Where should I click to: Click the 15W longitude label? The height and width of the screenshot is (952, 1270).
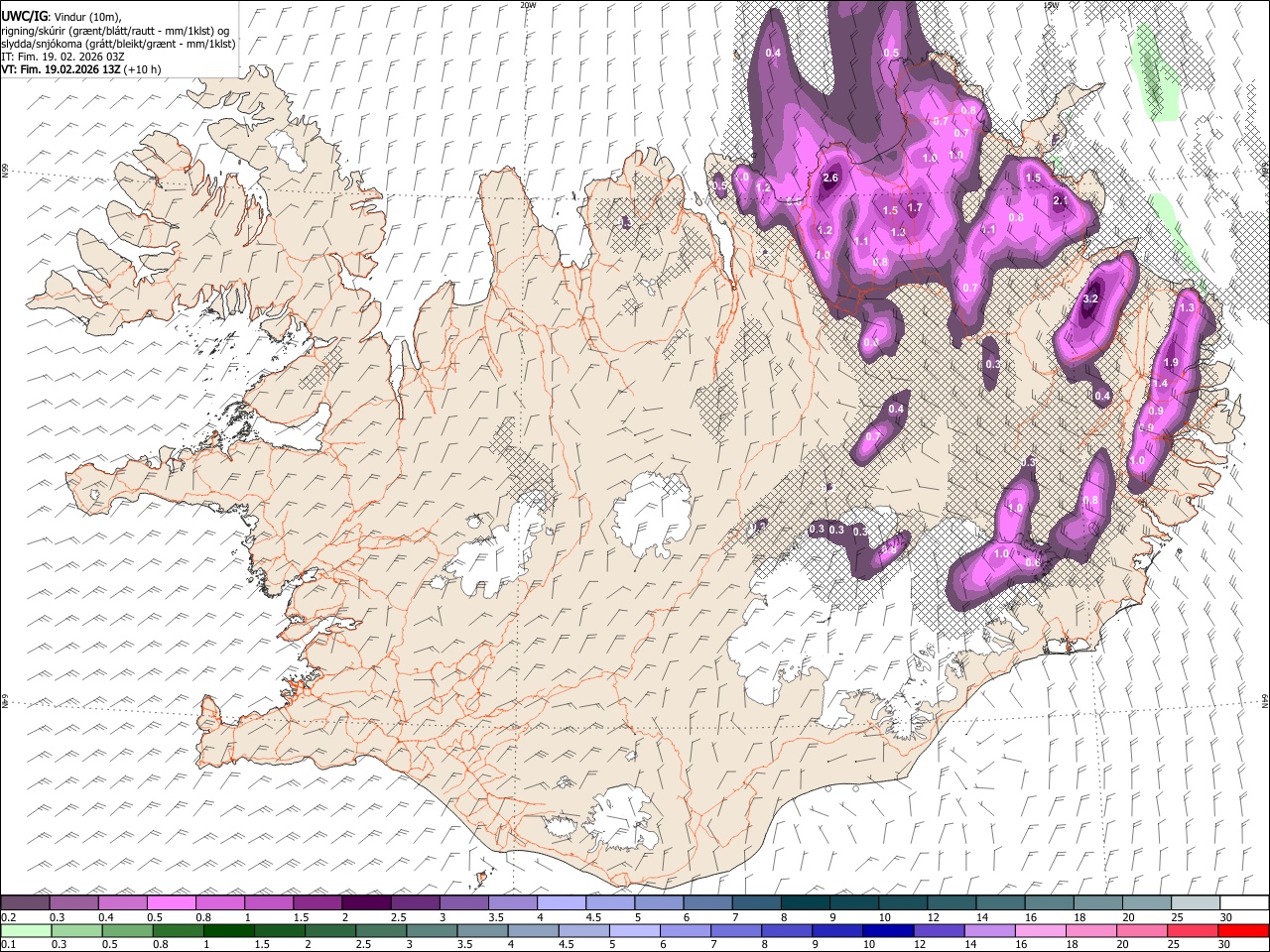(1051, 5)
